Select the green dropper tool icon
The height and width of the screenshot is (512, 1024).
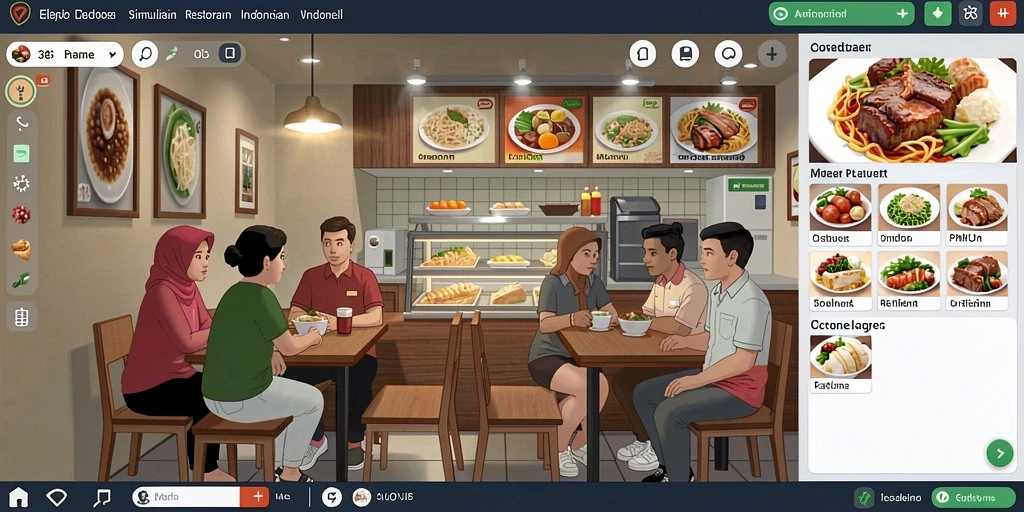click(x=172, y=54)
